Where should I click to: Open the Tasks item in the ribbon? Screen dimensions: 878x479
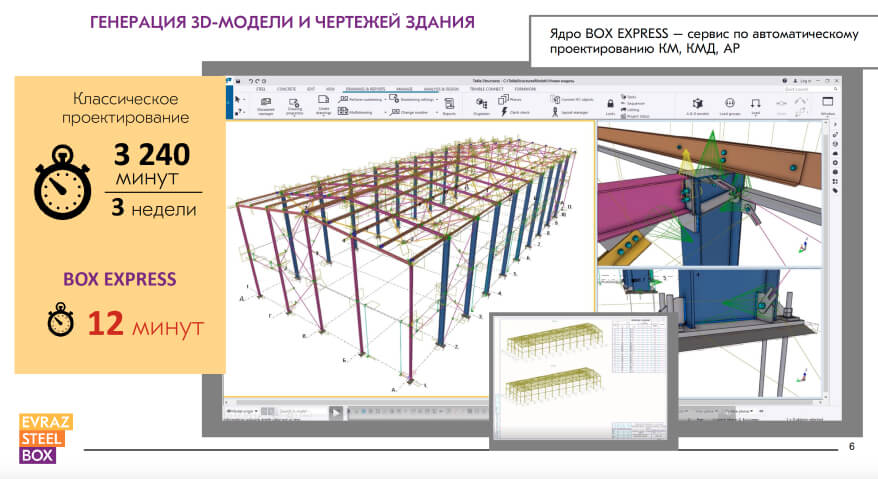pos(628,97)
